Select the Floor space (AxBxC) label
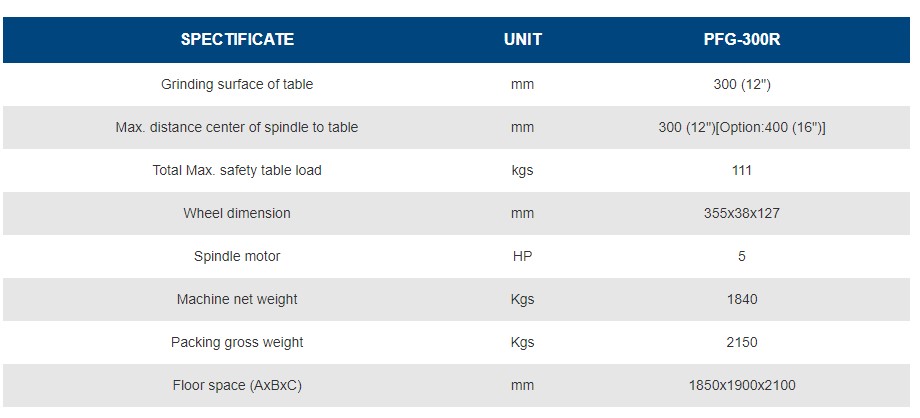Viewport: 920px width, 418px height. click(x=237, y=386)
